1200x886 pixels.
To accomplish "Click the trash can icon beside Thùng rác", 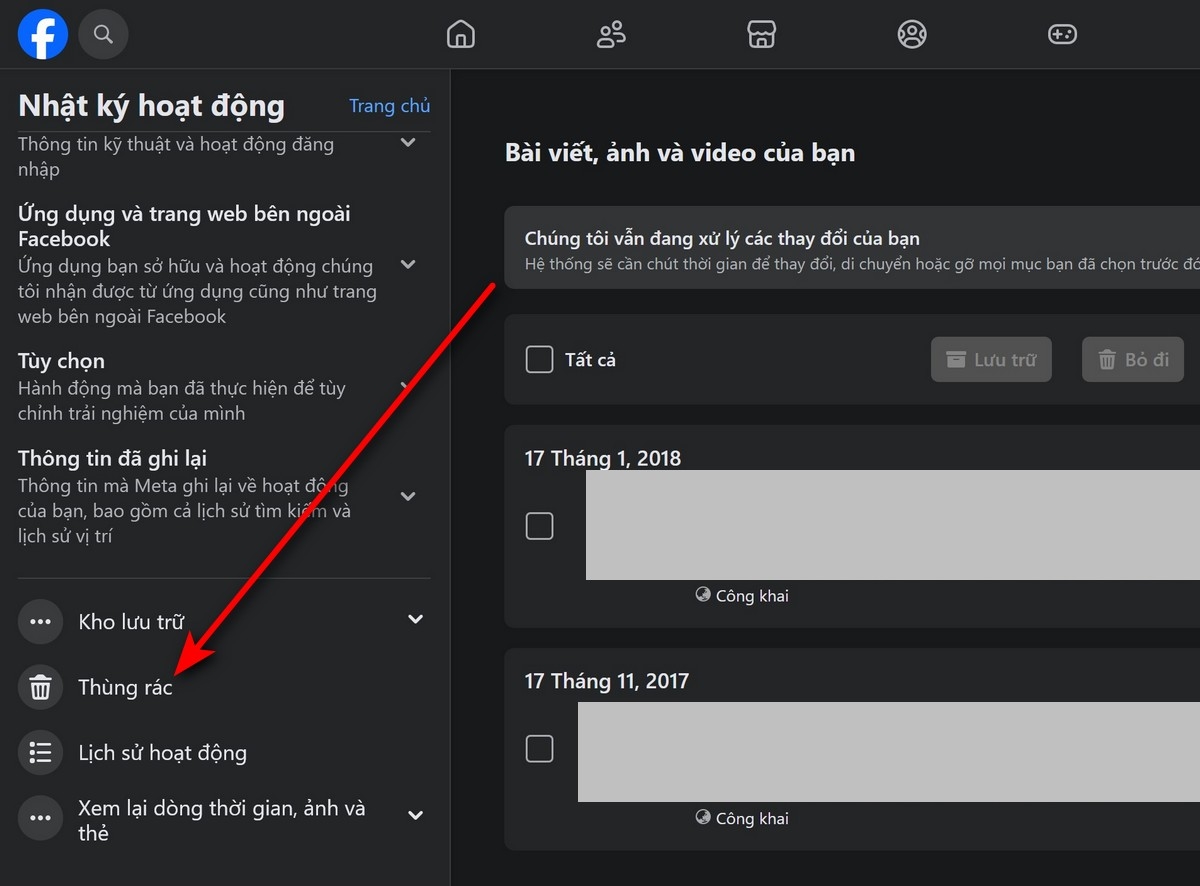I will coord(40,687).
